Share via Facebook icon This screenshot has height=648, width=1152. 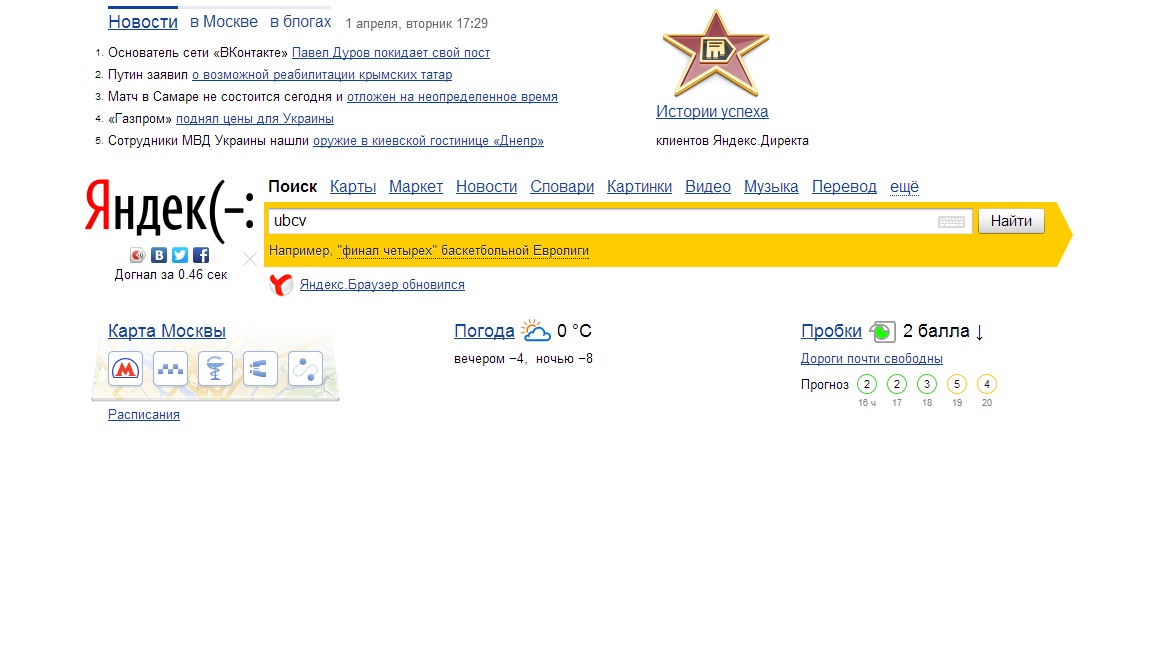[x=201, y=255]
